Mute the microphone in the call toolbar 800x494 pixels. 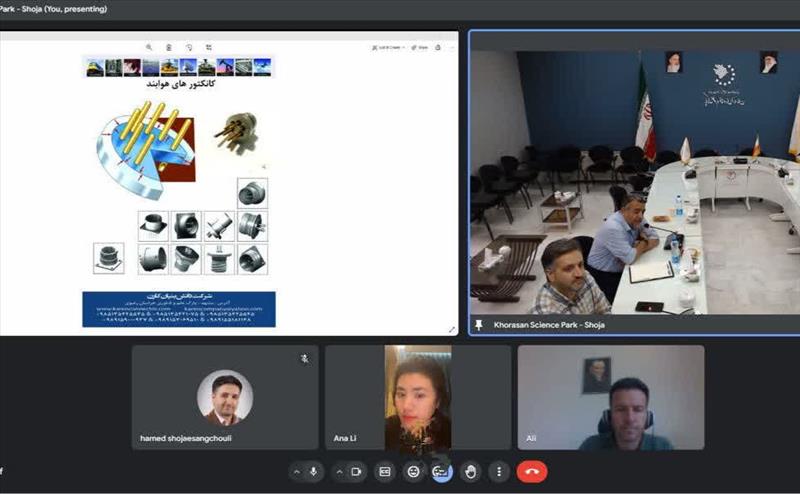pos(314,472)
